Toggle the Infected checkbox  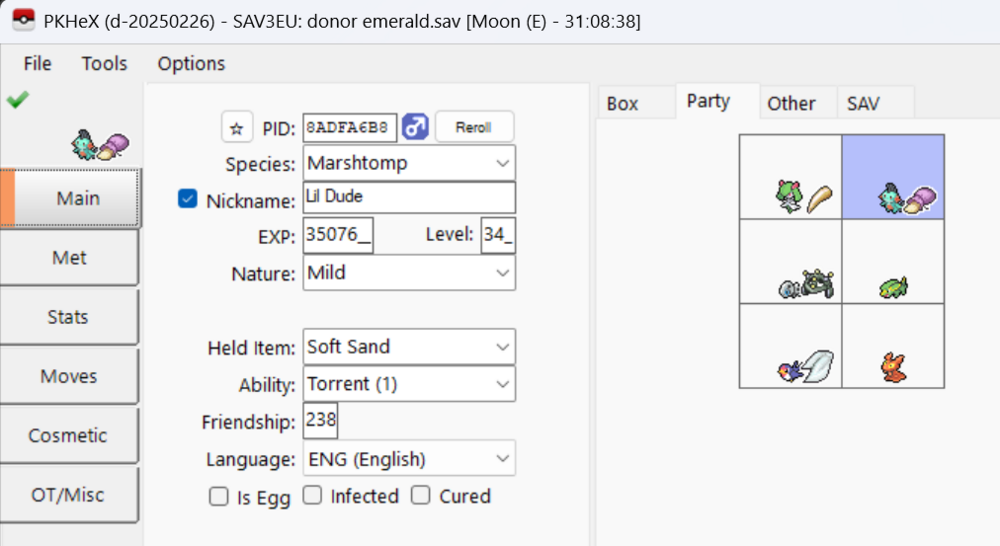pyautogui.click(x=313, y=495)
